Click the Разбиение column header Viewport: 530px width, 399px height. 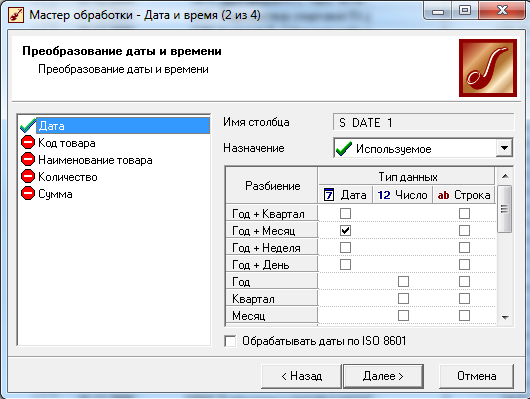tap(272, 186)
